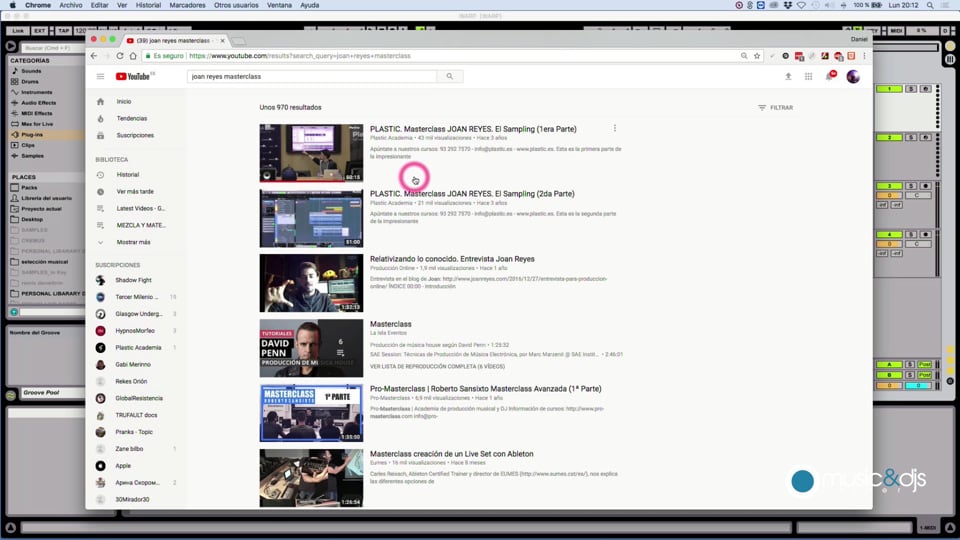
Task: Open the Archivo menu
Action: [x=70, y=5]
